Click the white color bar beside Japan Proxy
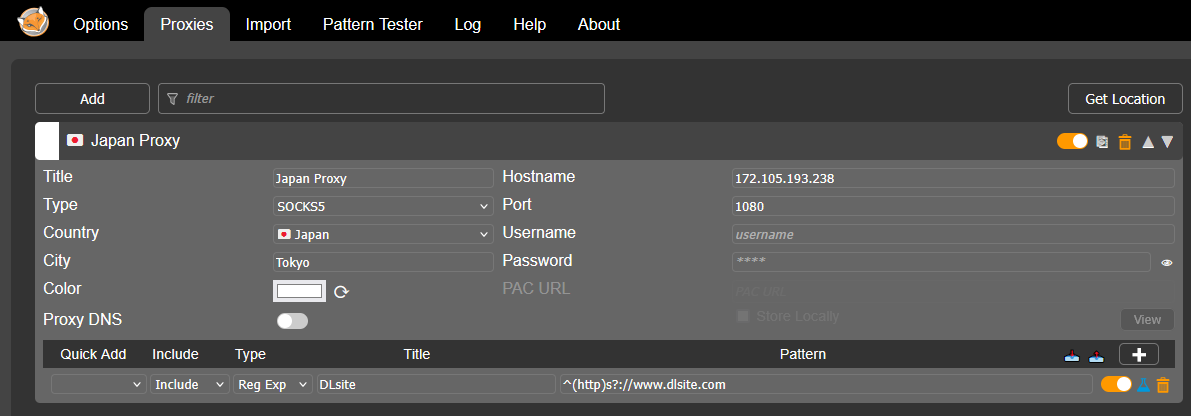 47,141
